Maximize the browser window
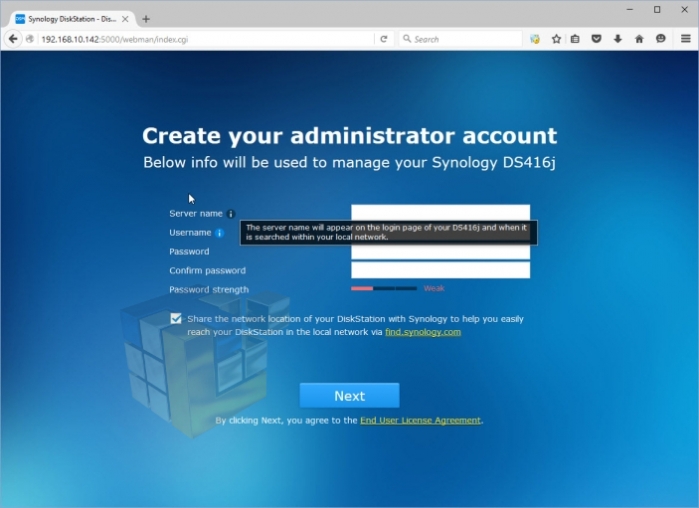Image resolution: width=699 pixels, height=508 pixels. click(x=657, y=9)
